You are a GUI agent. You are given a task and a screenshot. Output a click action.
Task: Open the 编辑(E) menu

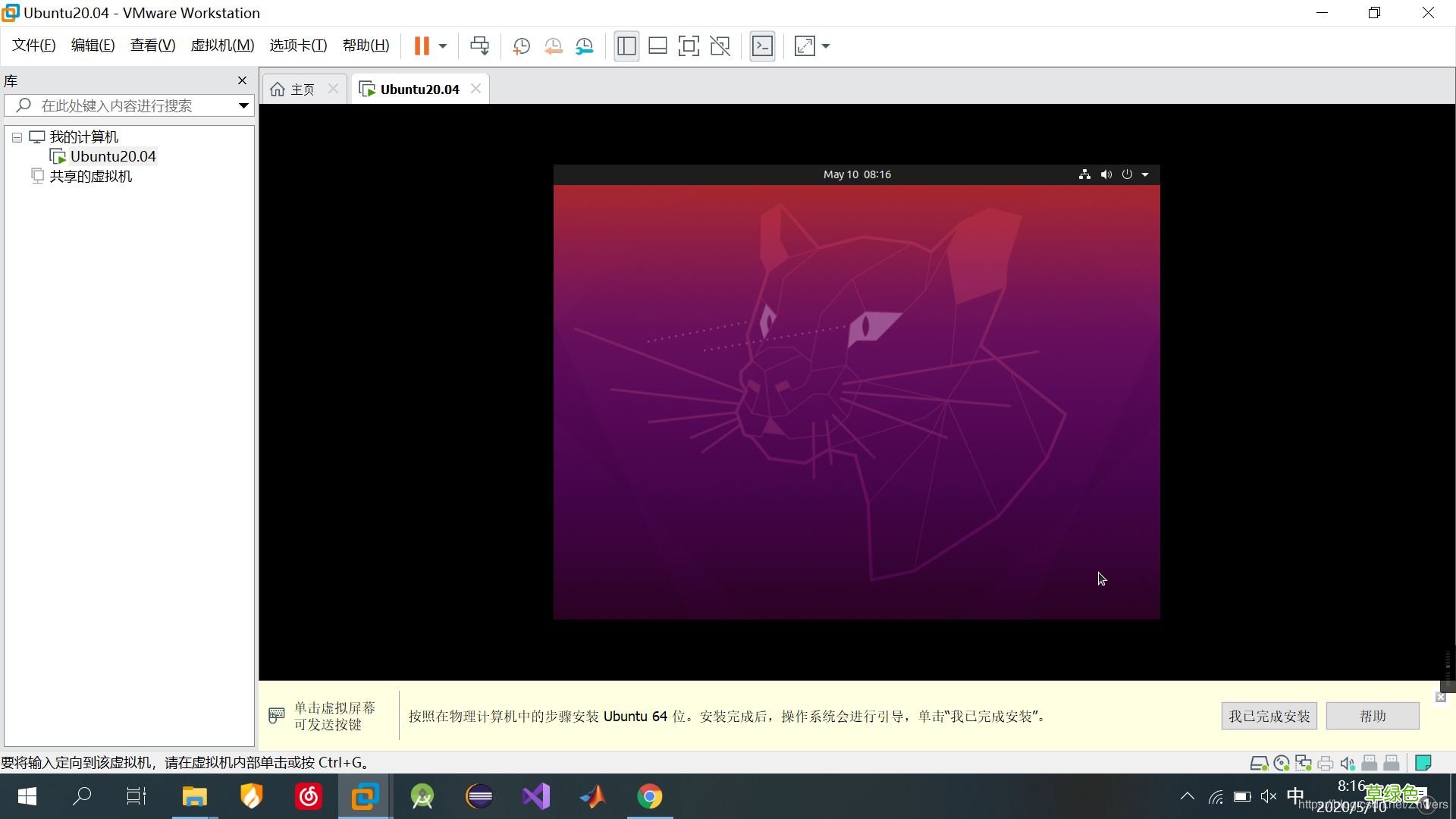(x=93, y=45)
